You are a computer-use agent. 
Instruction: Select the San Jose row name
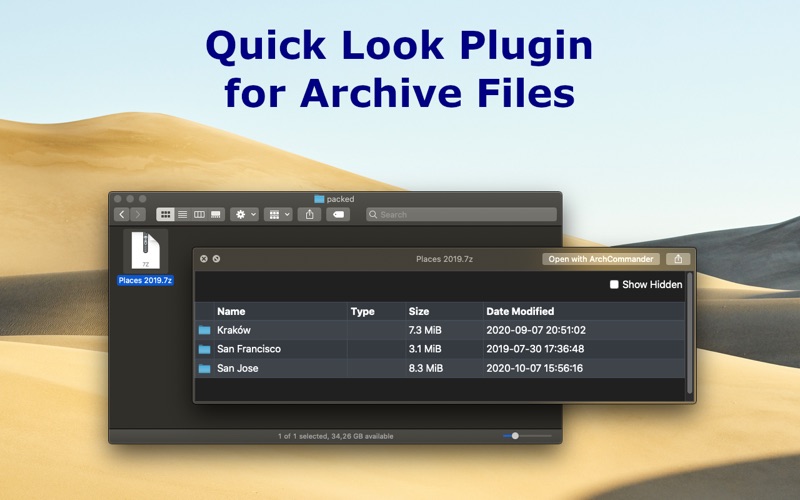pyautogui.click(x=238, y=368)
